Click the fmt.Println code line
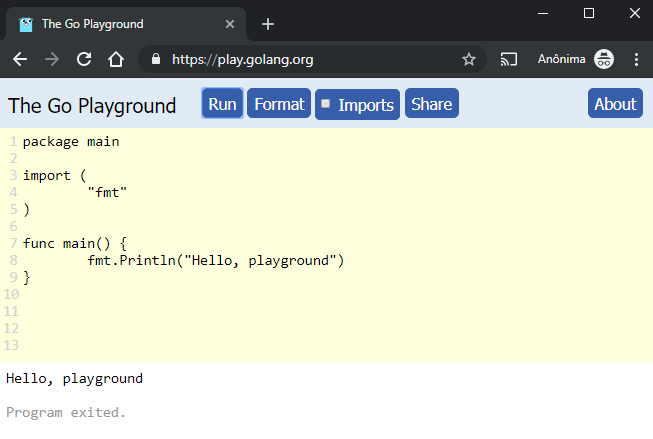Viewport: 653px width, 439px height. tap(216, 260)
